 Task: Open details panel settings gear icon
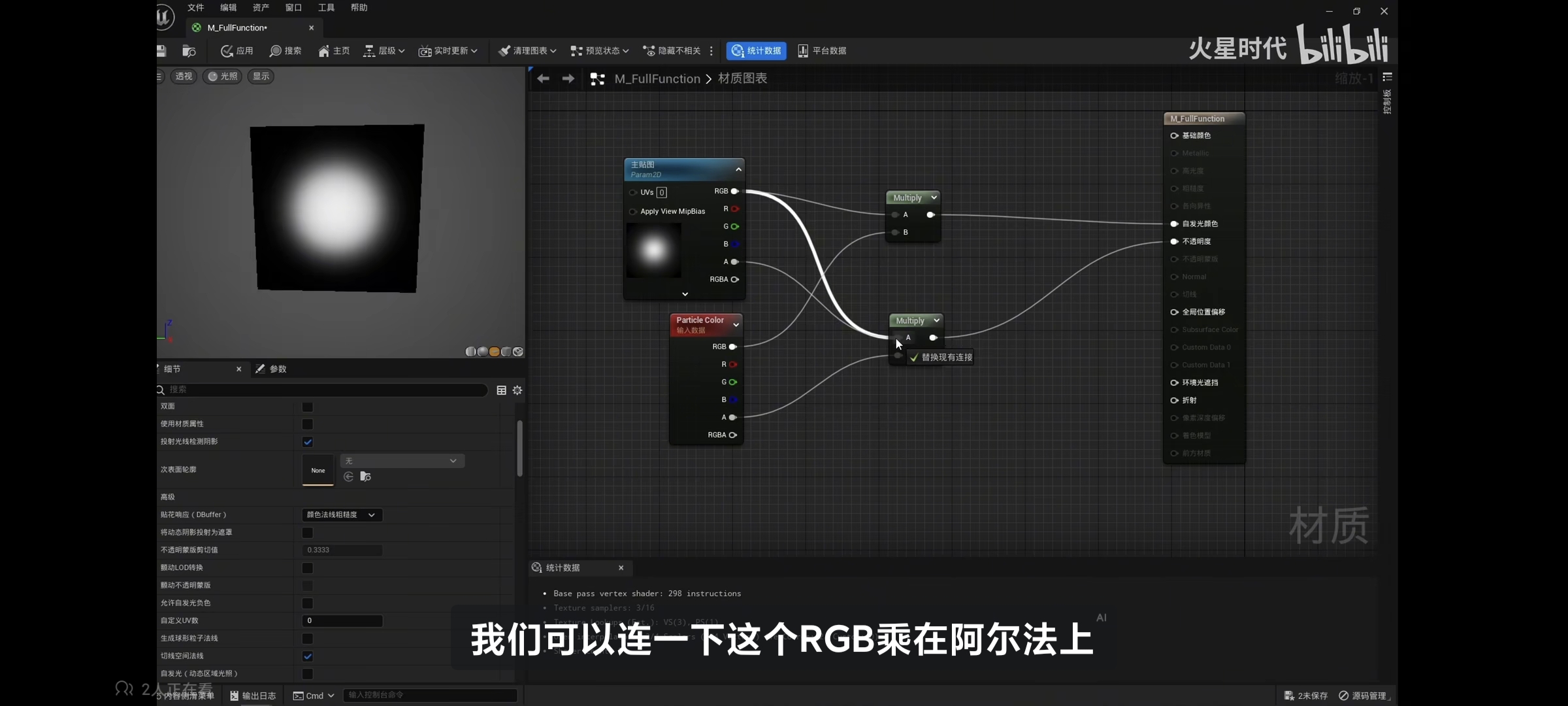517,390
